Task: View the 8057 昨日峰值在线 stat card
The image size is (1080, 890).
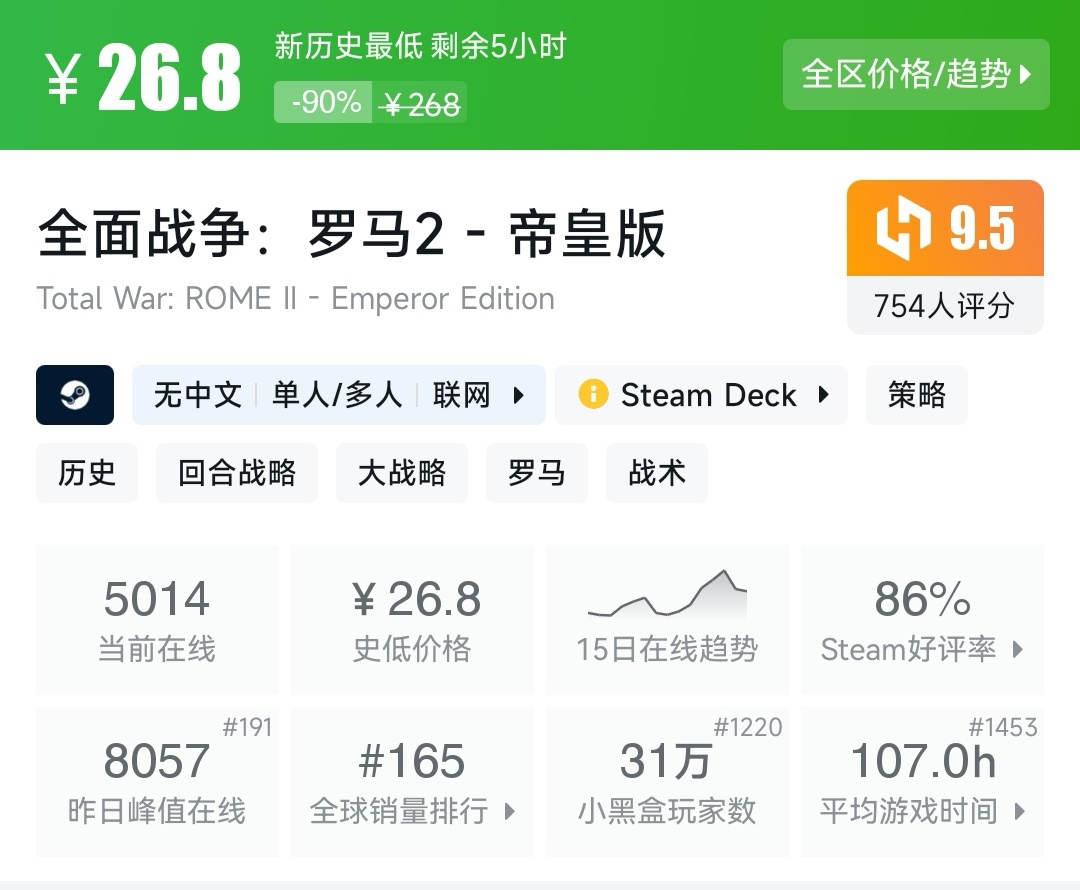Action: [x=157, y=781]
